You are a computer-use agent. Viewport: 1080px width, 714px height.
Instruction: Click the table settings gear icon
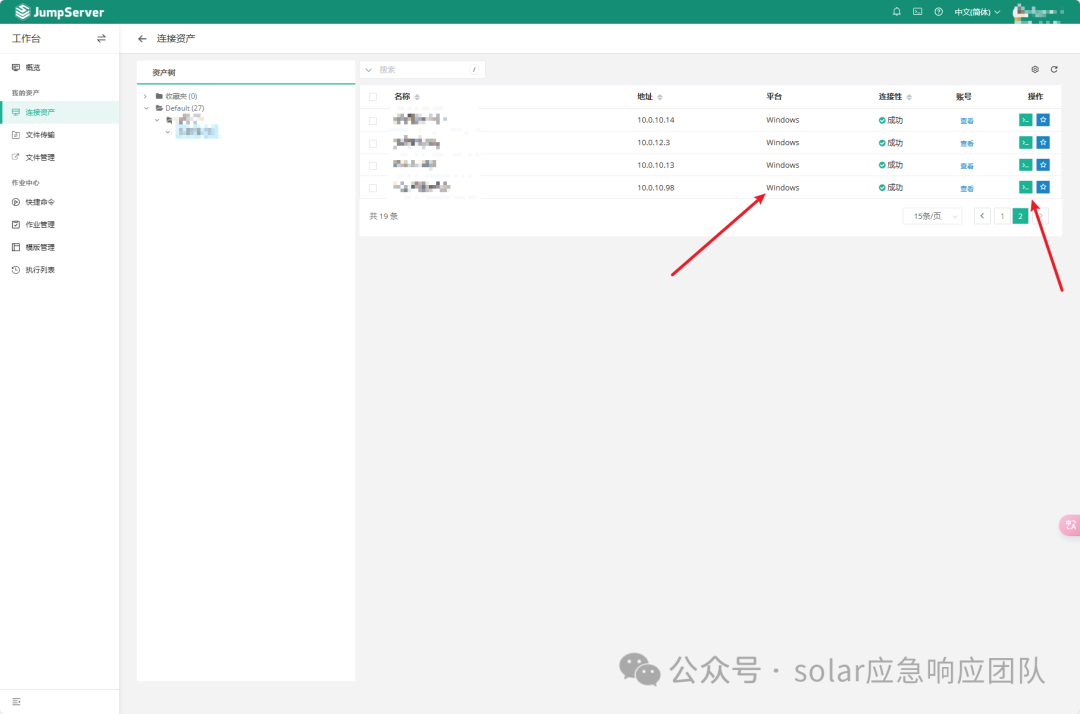pyautogui.click(x=1035, y=69)
